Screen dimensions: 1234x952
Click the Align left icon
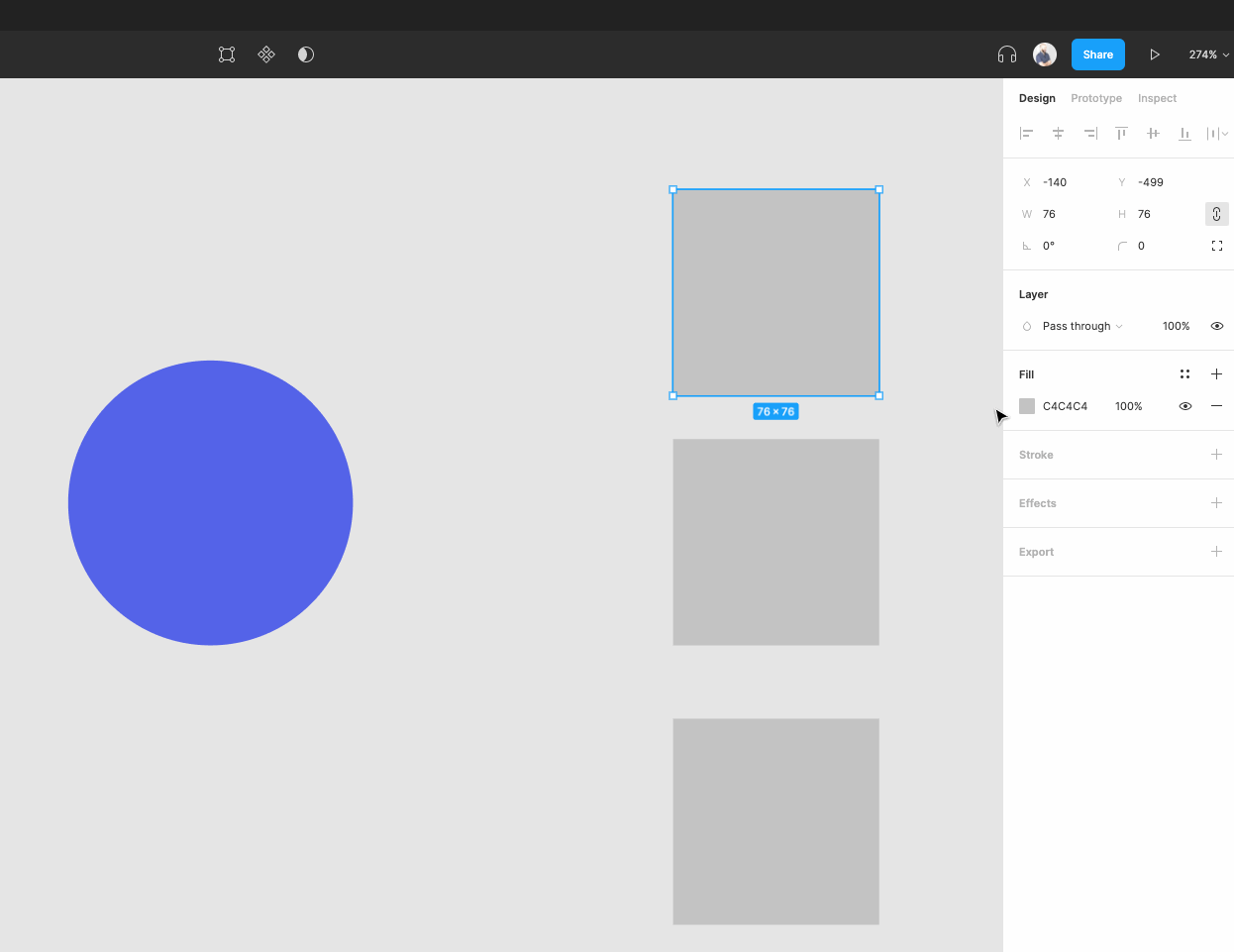pyautogui.click(x=1027, y=133)
